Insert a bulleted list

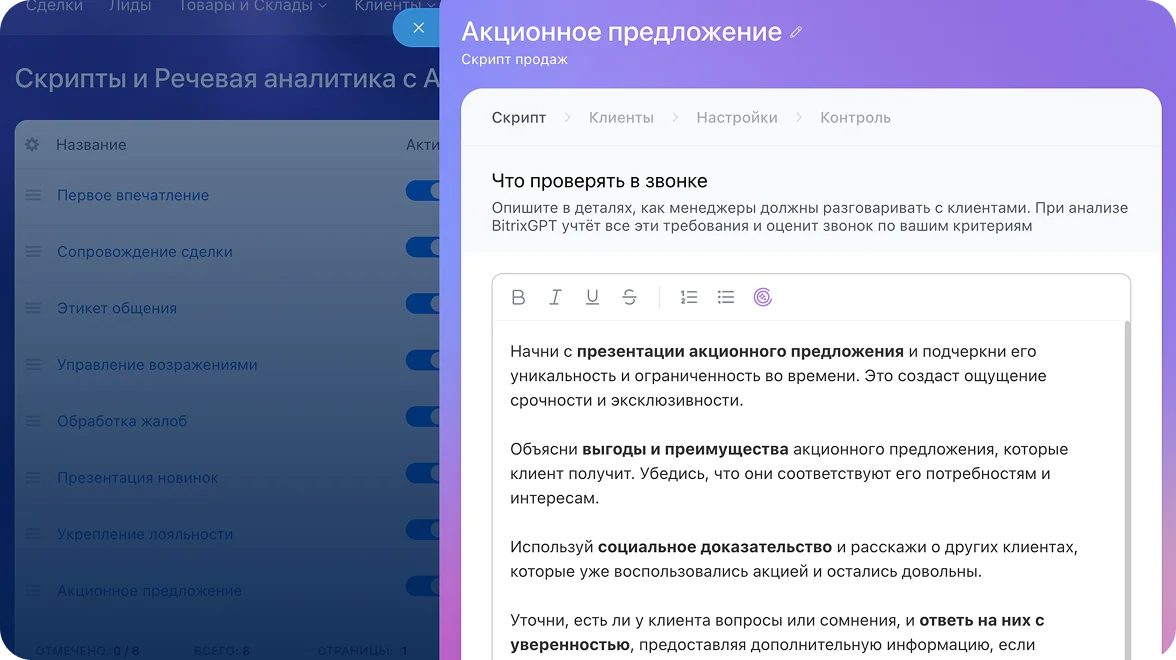pyautogui.click(x=725, y=297)
